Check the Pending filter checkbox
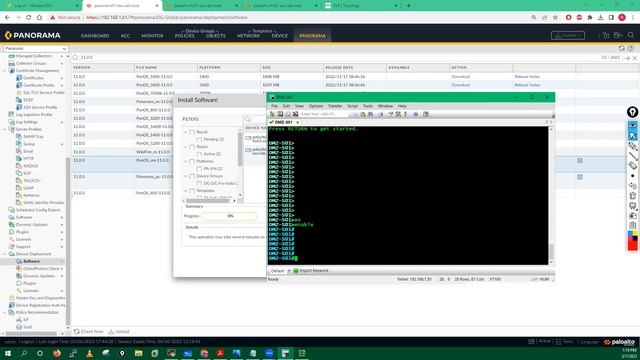Image resolution: width=640 pixels, height=360 pixels. [199, 140]
